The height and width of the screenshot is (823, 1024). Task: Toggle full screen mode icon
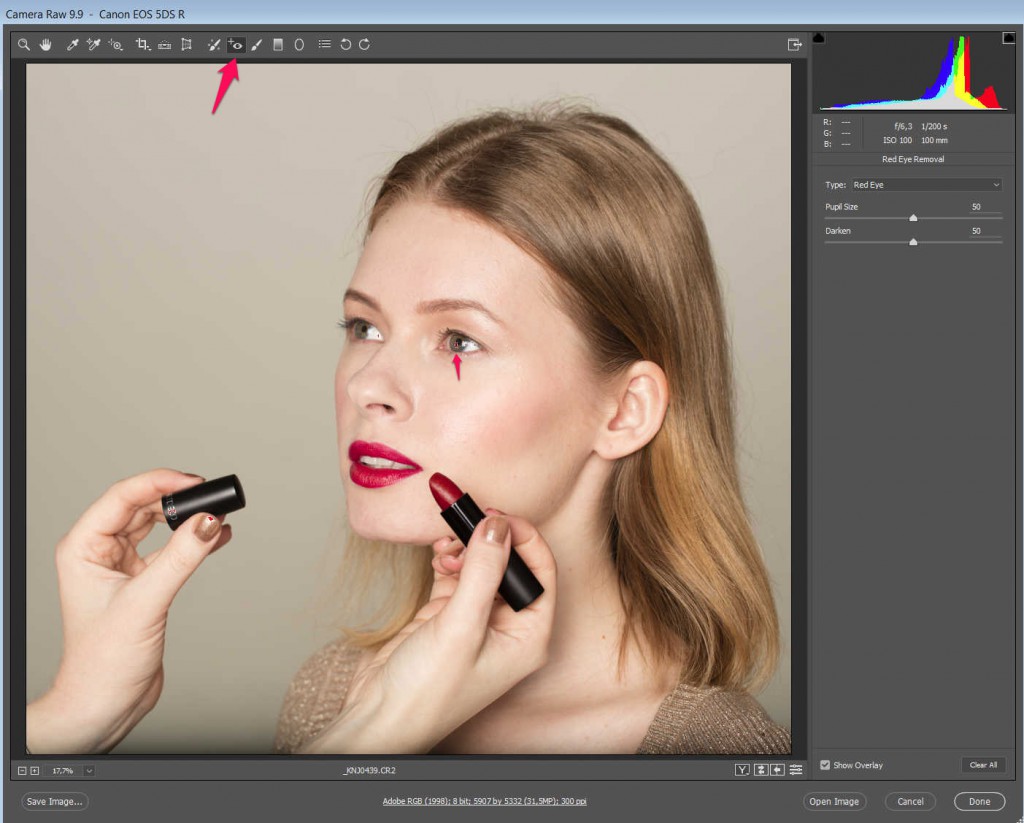[794, 45]
